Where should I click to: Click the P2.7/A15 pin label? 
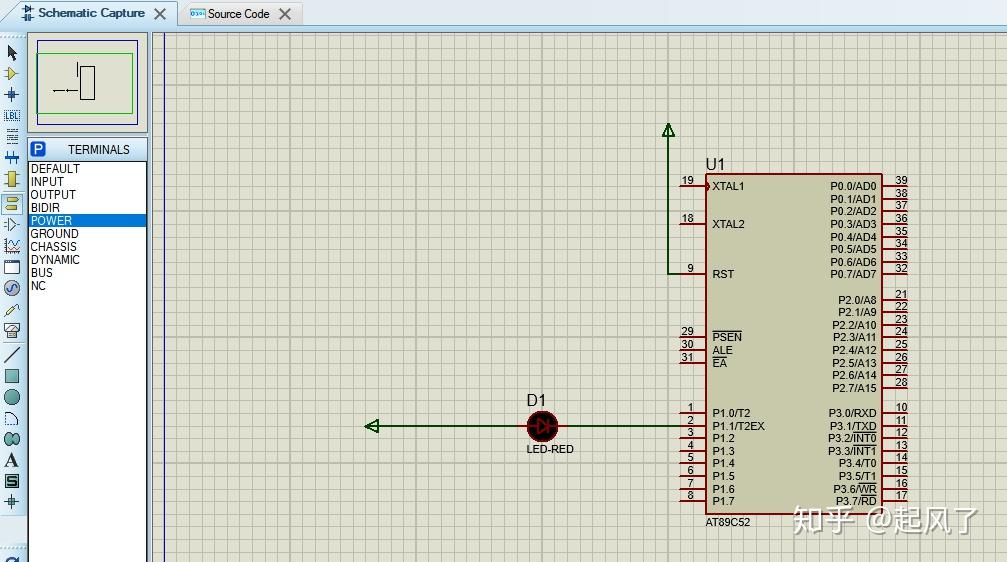[x=854, y=388]
